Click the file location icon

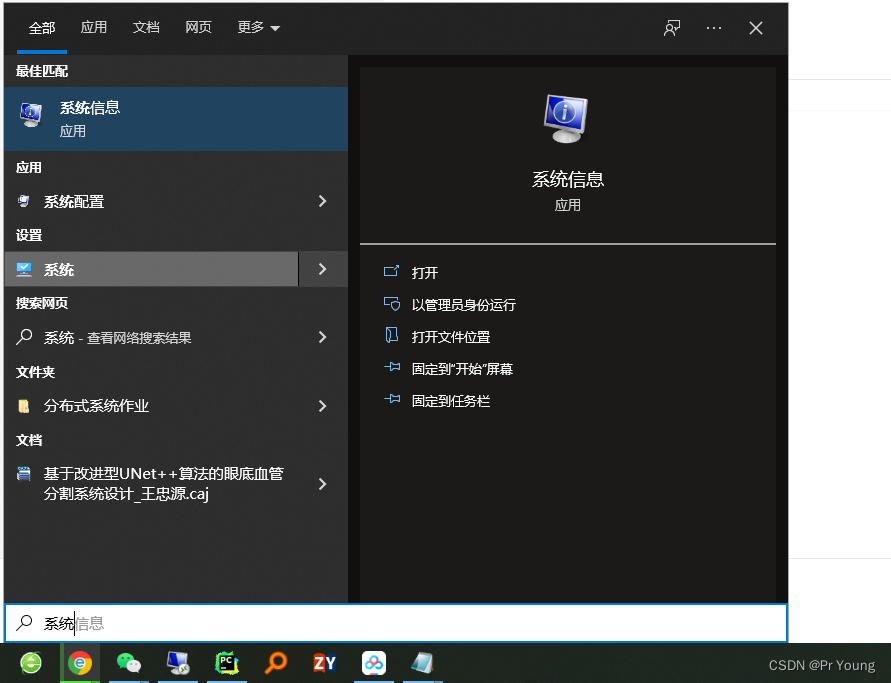coord(392,335)
